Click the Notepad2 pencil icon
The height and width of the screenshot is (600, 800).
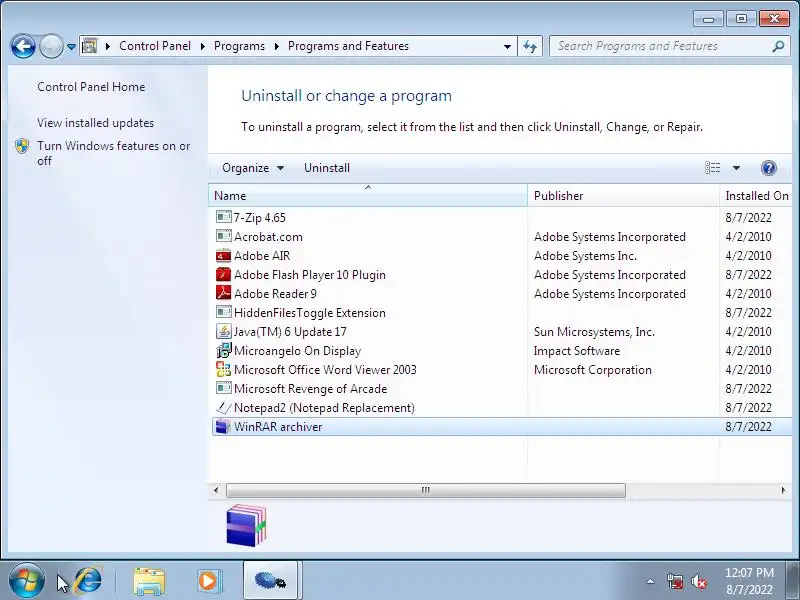click(223, 408)
